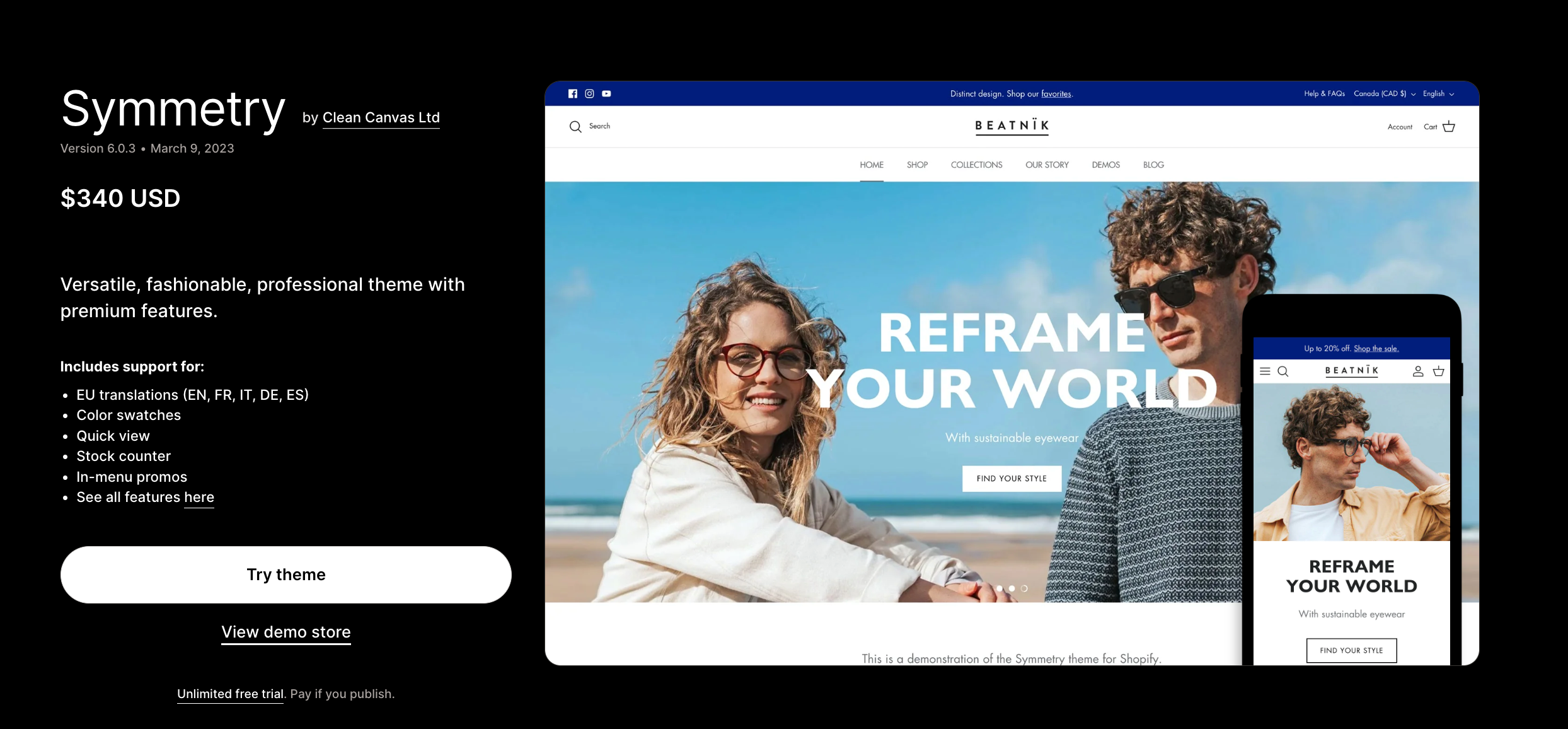Click the View demo store link
This screenshot has height=729, width=1568.
pyautogui.click(x=286, y=632)
